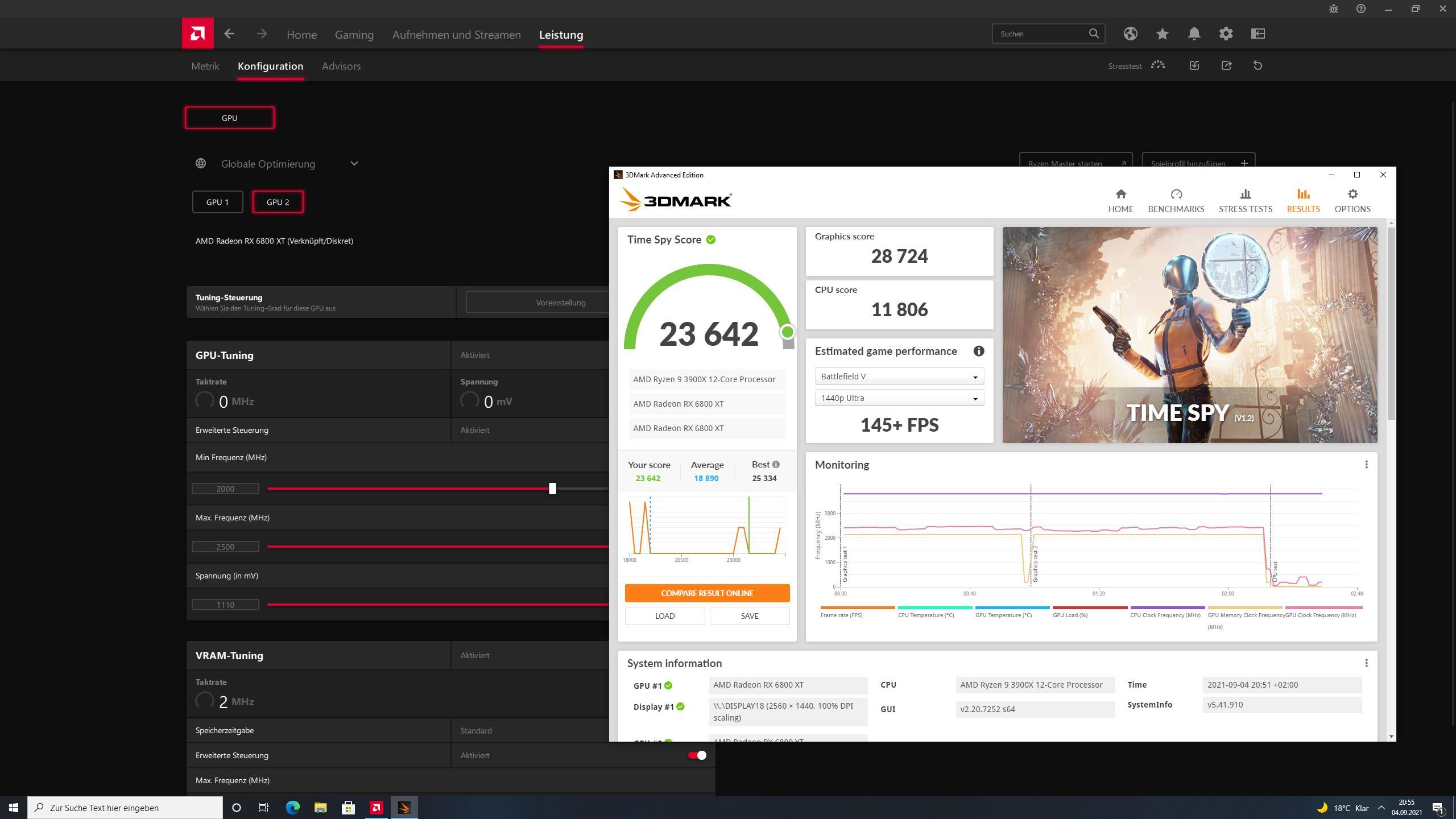Screen dimensions: 1456x819
Task: Click AMD Ryzen 9 3900X processor entry
Action: click(707, 379)
